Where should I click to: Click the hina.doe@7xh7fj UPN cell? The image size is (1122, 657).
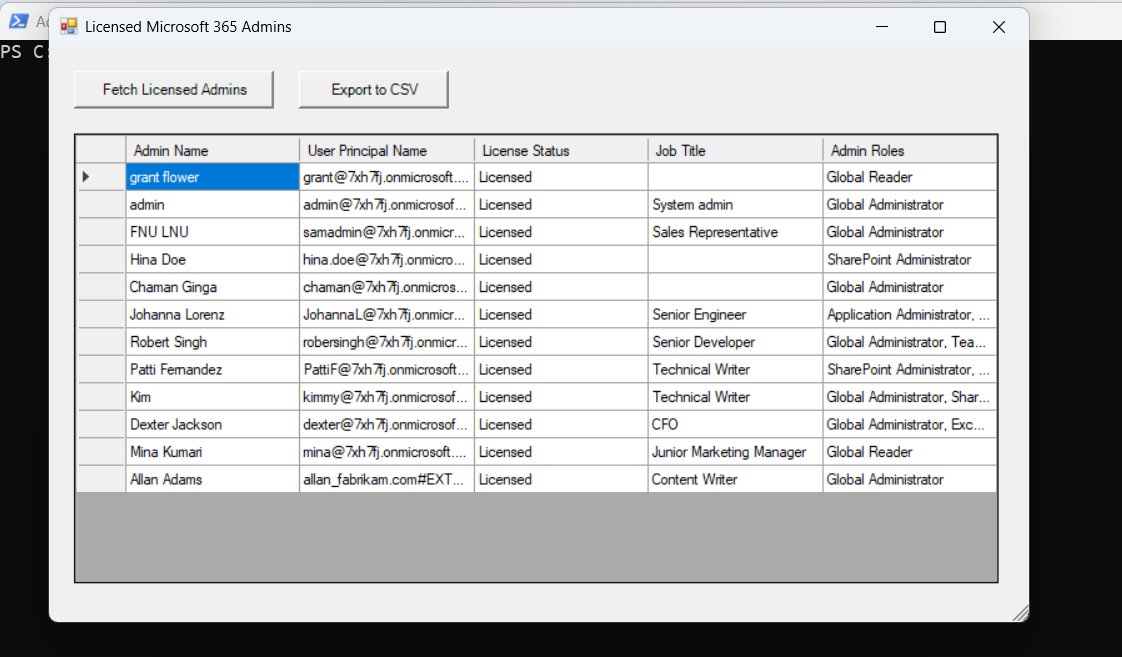386,260
